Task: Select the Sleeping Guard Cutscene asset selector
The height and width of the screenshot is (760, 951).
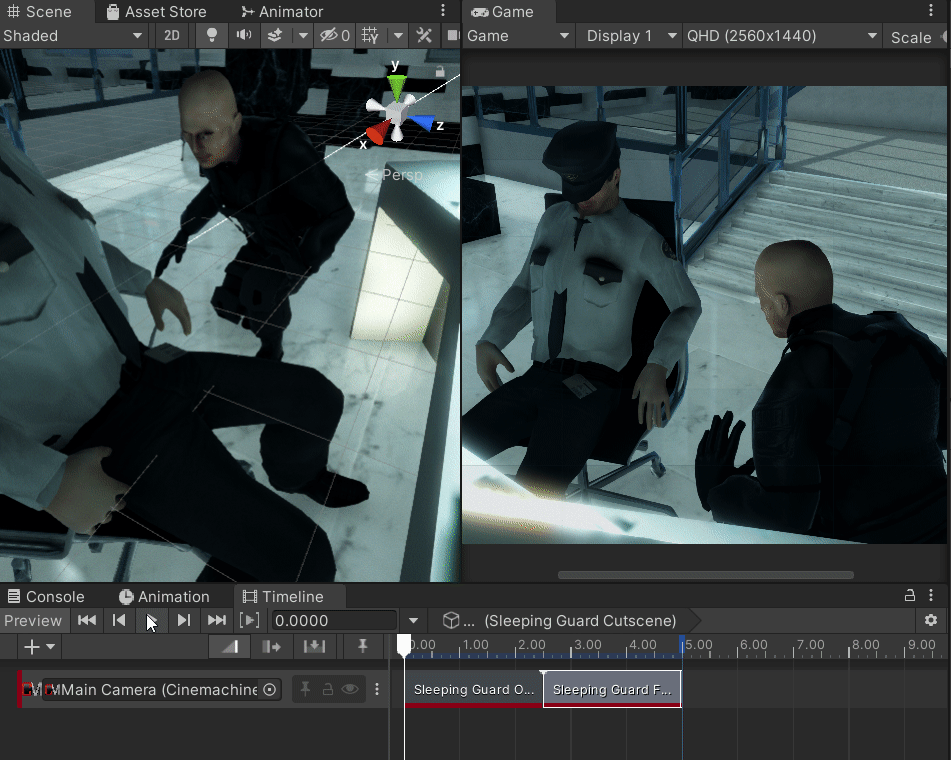Action: coord(564,620)
